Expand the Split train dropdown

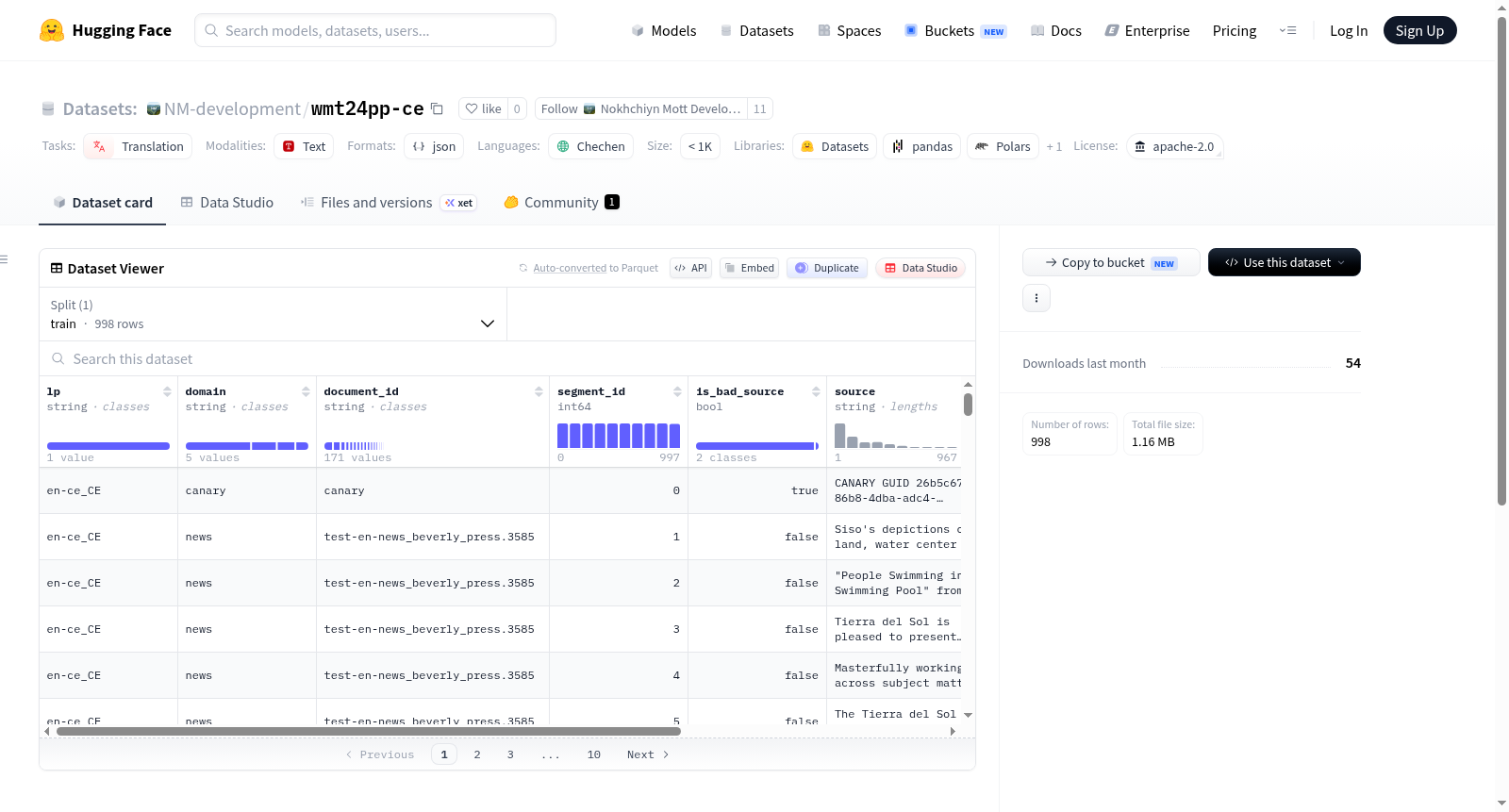pyautogui.click(x=274, y=314)
